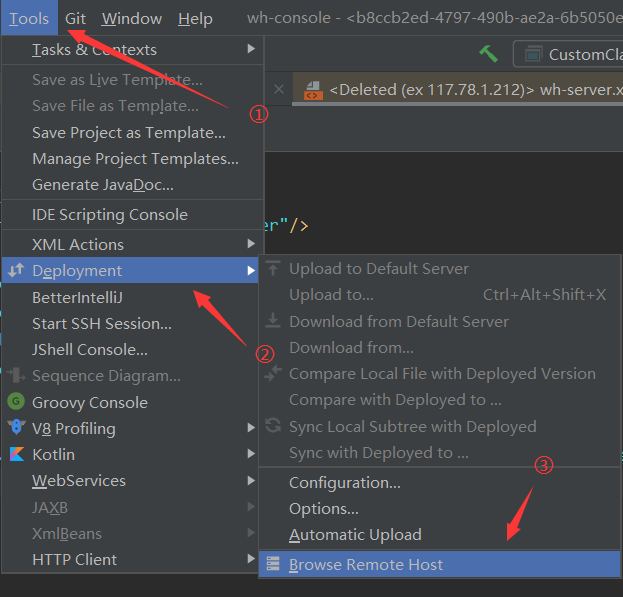Click the V8 Profiling icon
The image size is (623, 597).
(x=16, y=427)
